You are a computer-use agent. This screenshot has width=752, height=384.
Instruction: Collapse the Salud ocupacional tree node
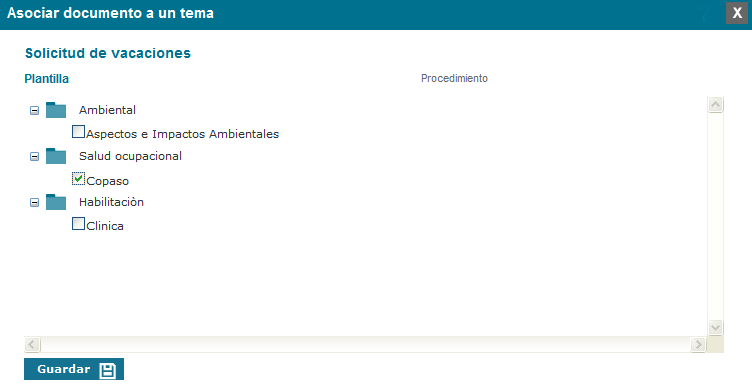35,157
